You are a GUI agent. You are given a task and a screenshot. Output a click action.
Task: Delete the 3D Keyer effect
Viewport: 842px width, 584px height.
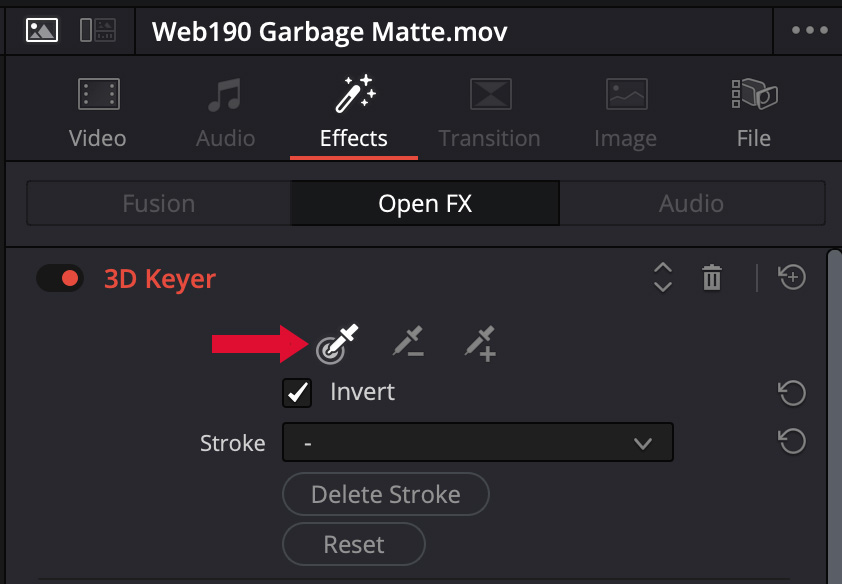pos(712,278)
